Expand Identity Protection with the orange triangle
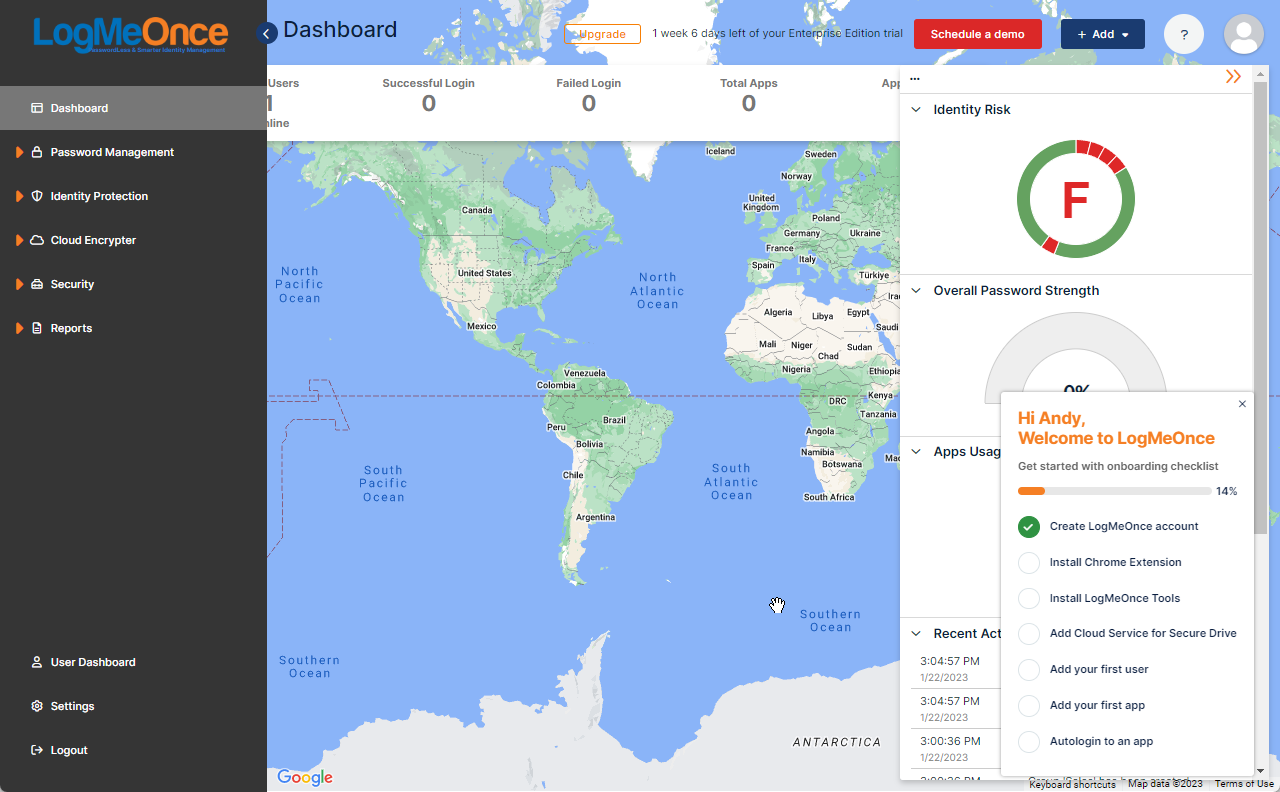Viewport: 1280px width, 792px height. [x=19, y=196]
